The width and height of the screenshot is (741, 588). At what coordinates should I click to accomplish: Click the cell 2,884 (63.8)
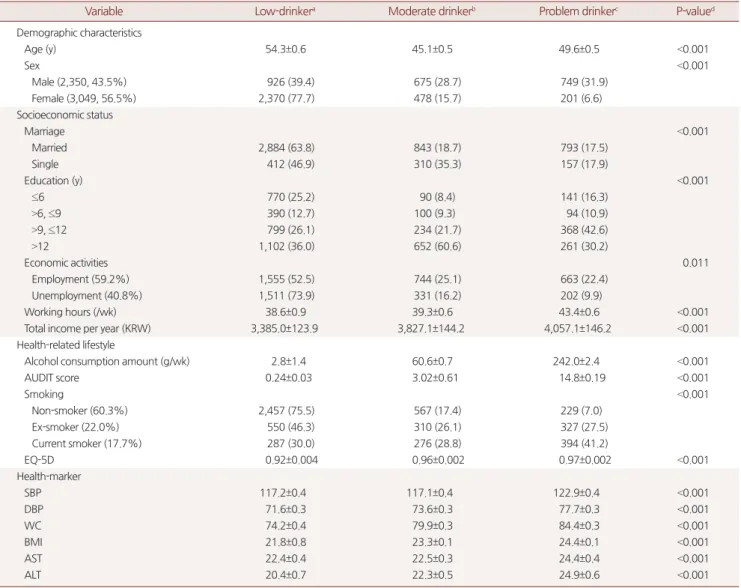pyautogui.click(x=286, y=147)
